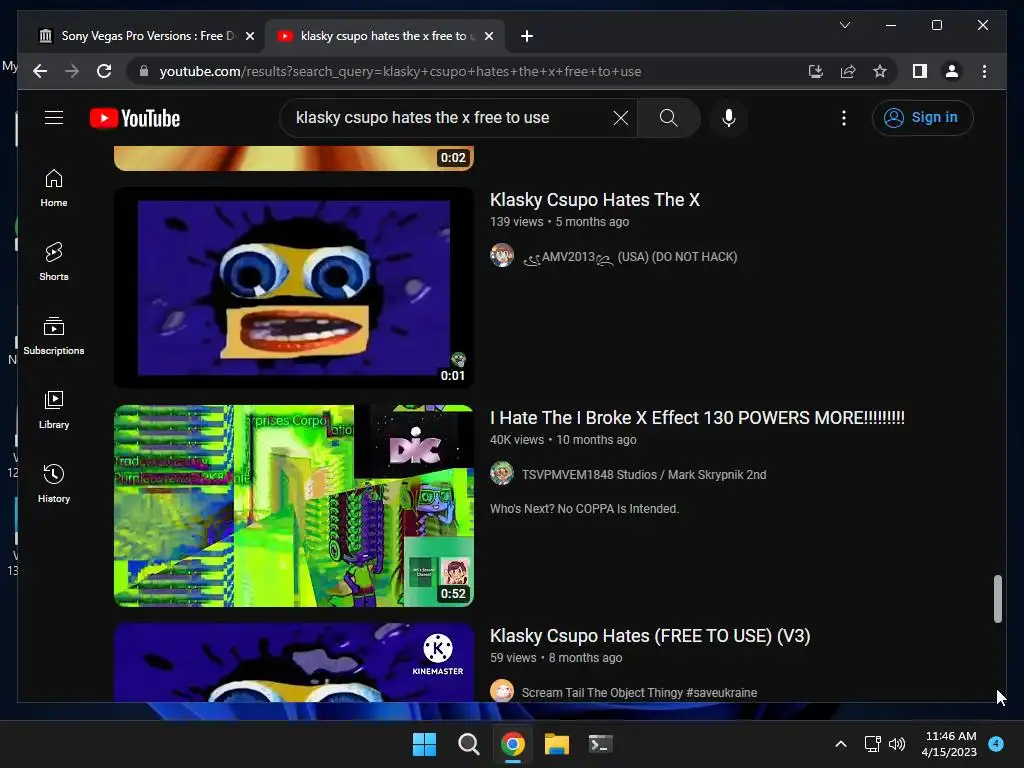1024x768 pixels.
Task: Reload the page in Chrome
Action: [104, 71]
